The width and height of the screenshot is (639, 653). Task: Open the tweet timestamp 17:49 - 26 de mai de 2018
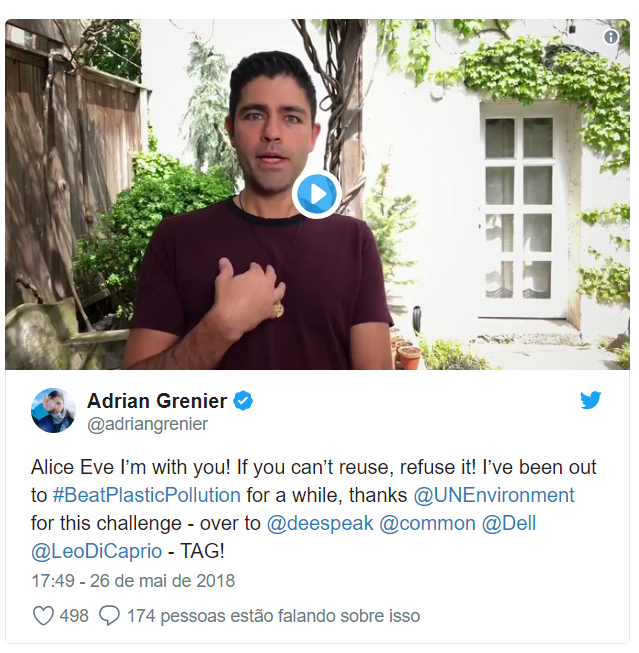click(133, 581)
